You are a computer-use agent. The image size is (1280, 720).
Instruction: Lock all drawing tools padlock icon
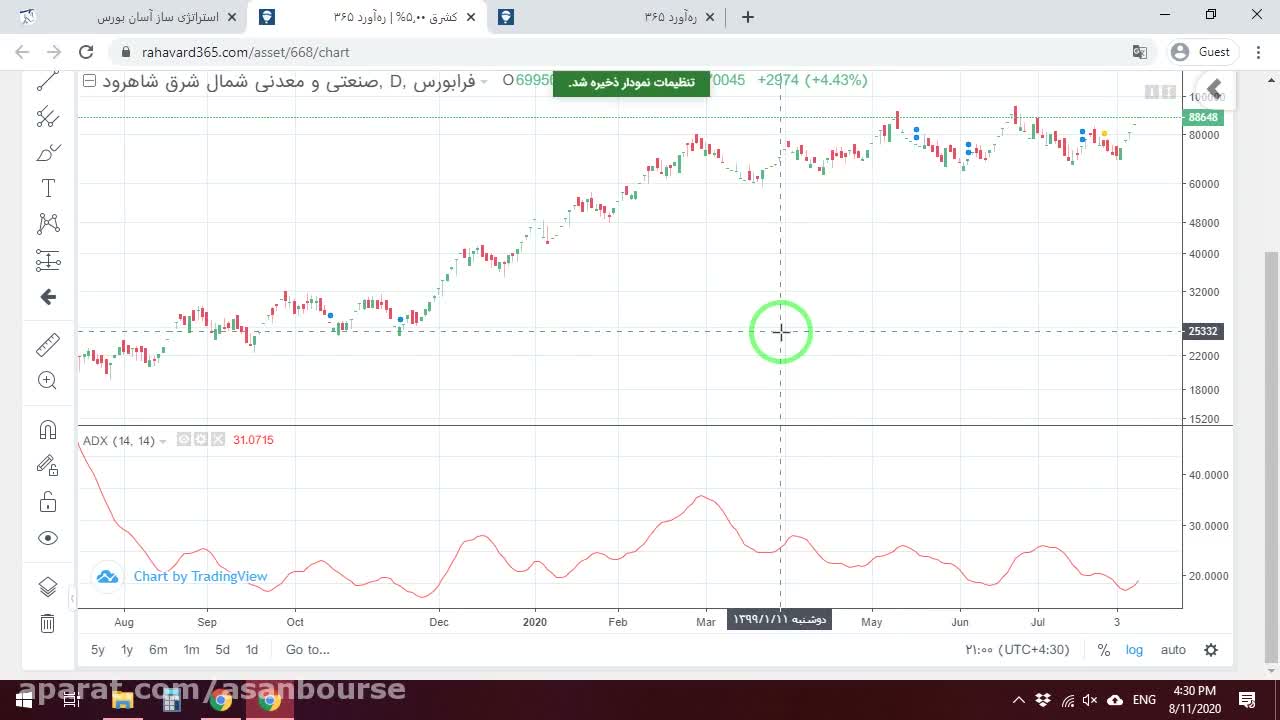[47, 502]
